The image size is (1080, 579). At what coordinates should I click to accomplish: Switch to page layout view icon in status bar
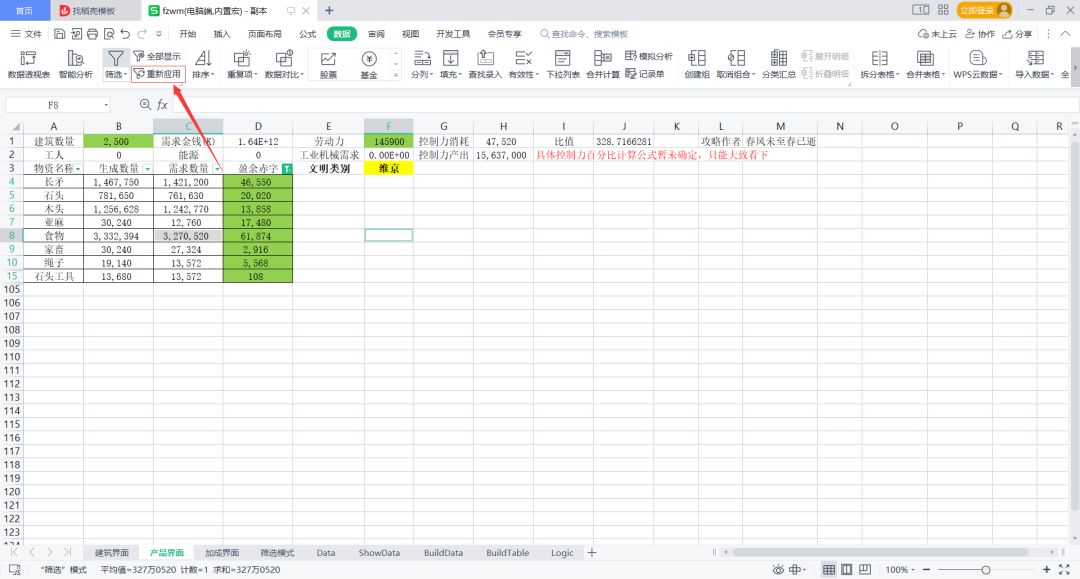click(847, 569)
